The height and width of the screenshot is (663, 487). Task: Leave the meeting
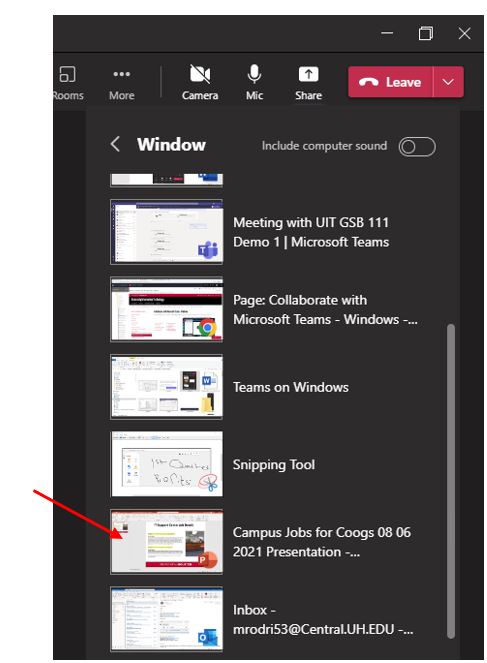390,82
